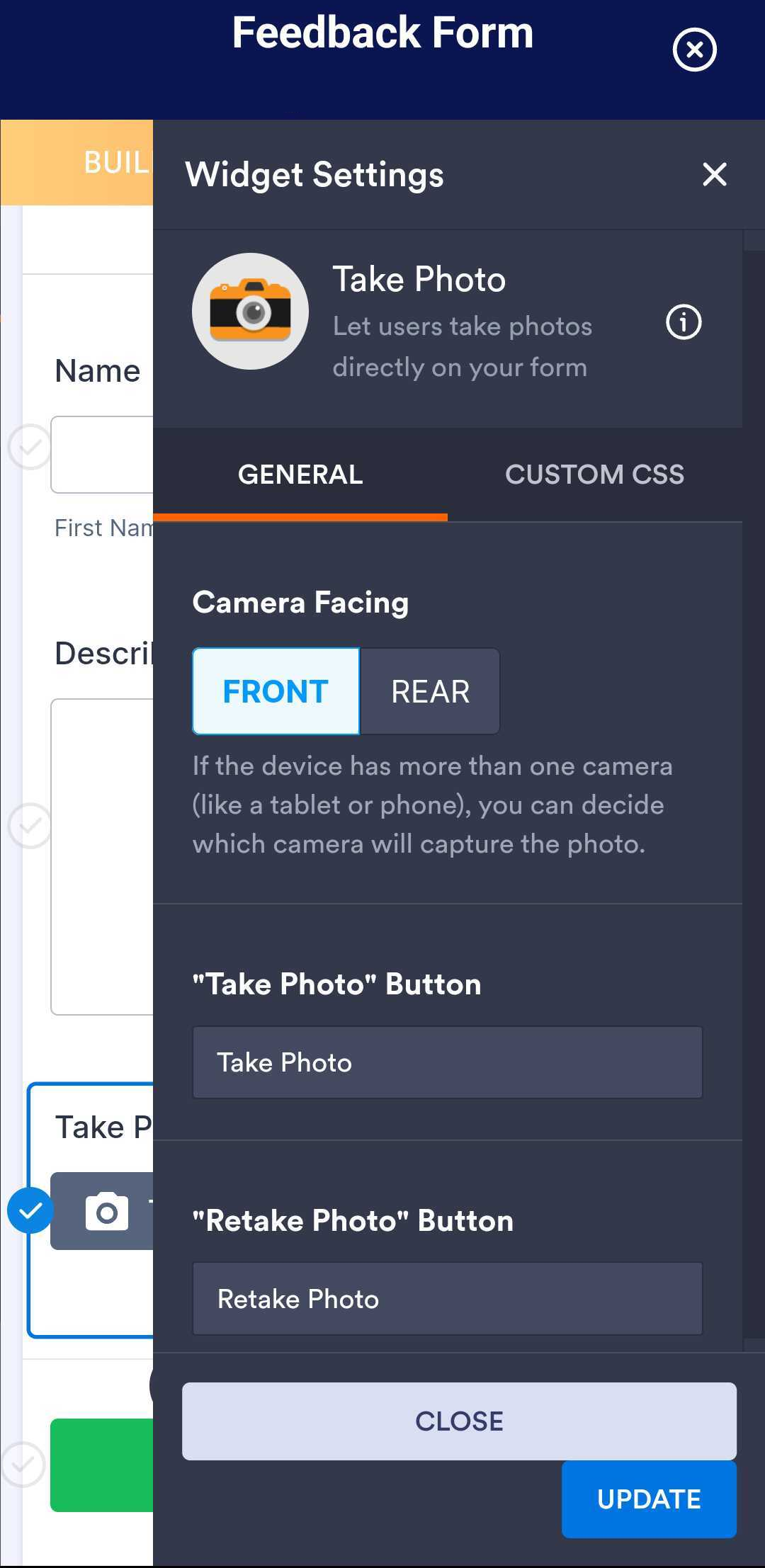Edit the "Retake Photo" button text field

[x=447, y=1299]
